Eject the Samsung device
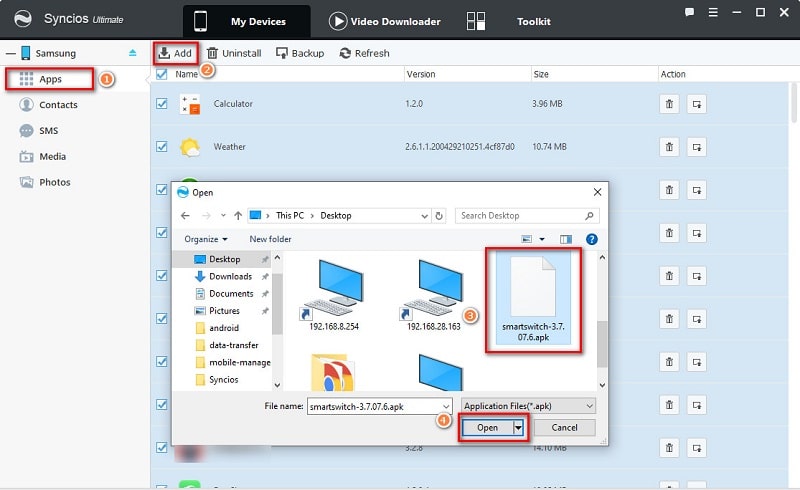 click(x=133, y=53)
